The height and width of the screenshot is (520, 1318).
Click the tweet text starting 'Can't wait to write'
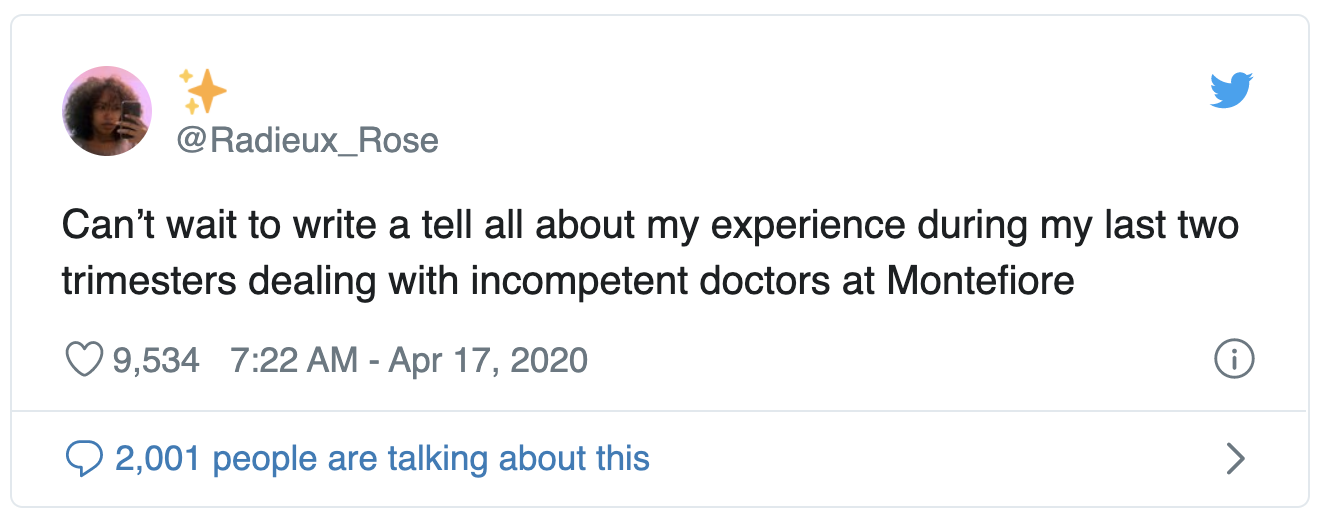click(x=650, y=225)
